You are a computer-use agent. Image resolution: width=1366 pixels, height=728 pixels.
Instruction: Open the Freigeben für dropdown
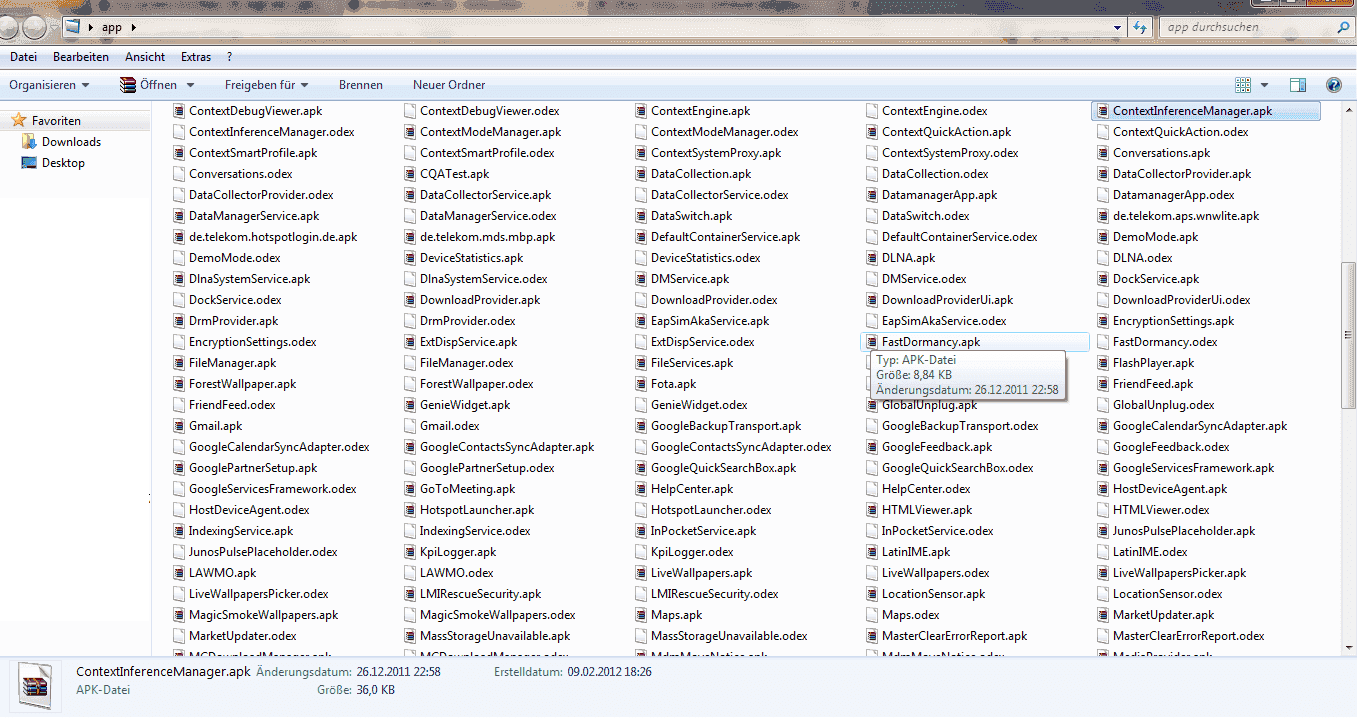click(x=266, y=85)
